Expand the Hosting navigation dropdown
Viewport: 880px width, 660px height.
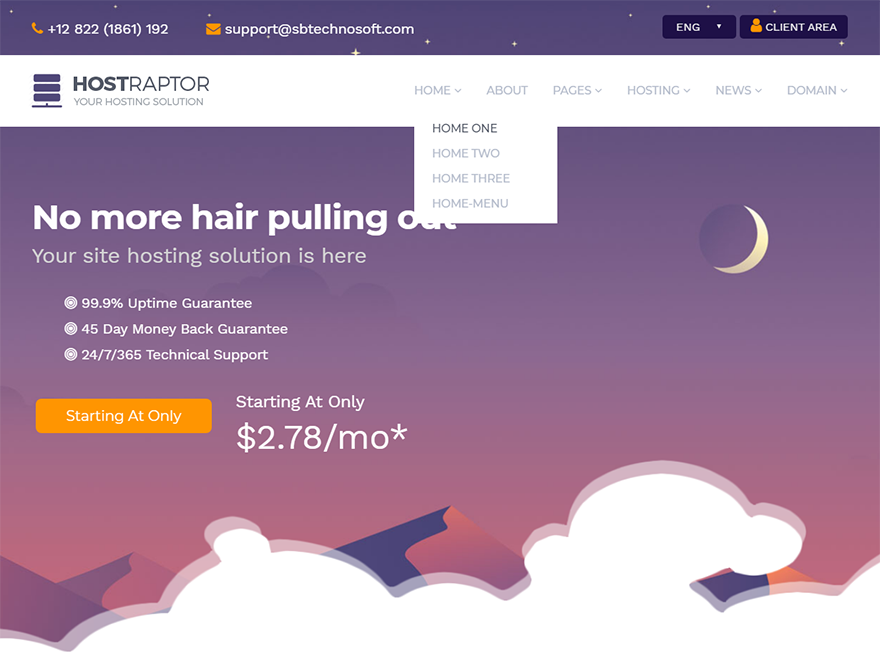pos(658,90)
